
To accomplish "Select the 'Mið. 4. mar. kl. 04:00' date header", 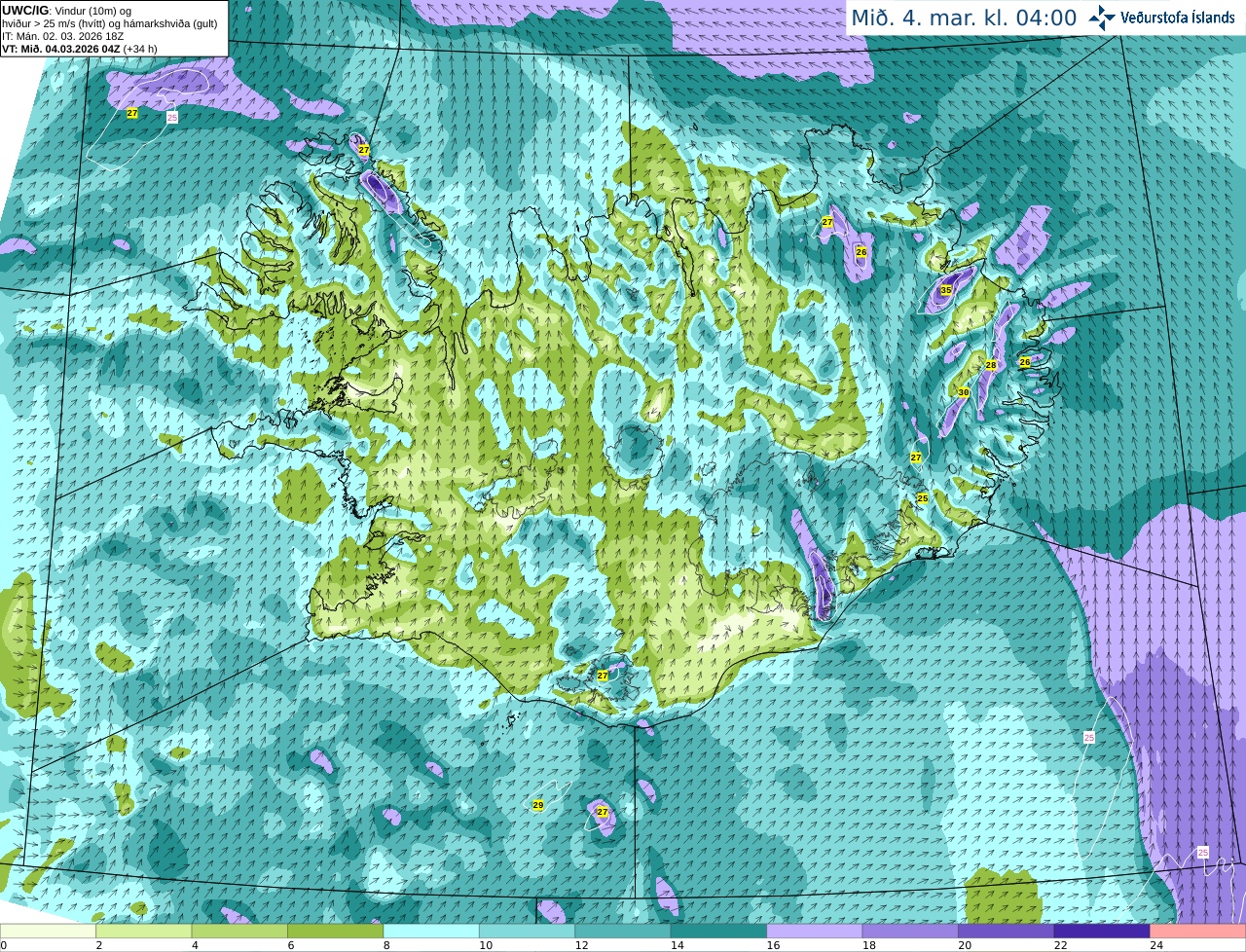I will pyautogui.click(x=964, y=18).
